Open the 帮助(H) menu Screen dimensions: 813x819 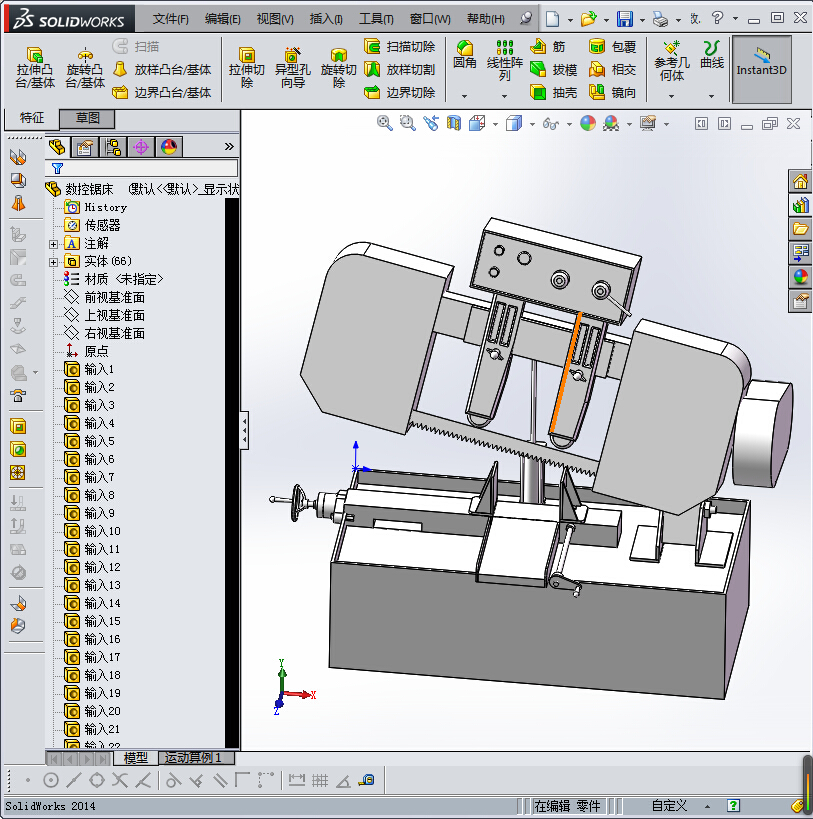486,19
